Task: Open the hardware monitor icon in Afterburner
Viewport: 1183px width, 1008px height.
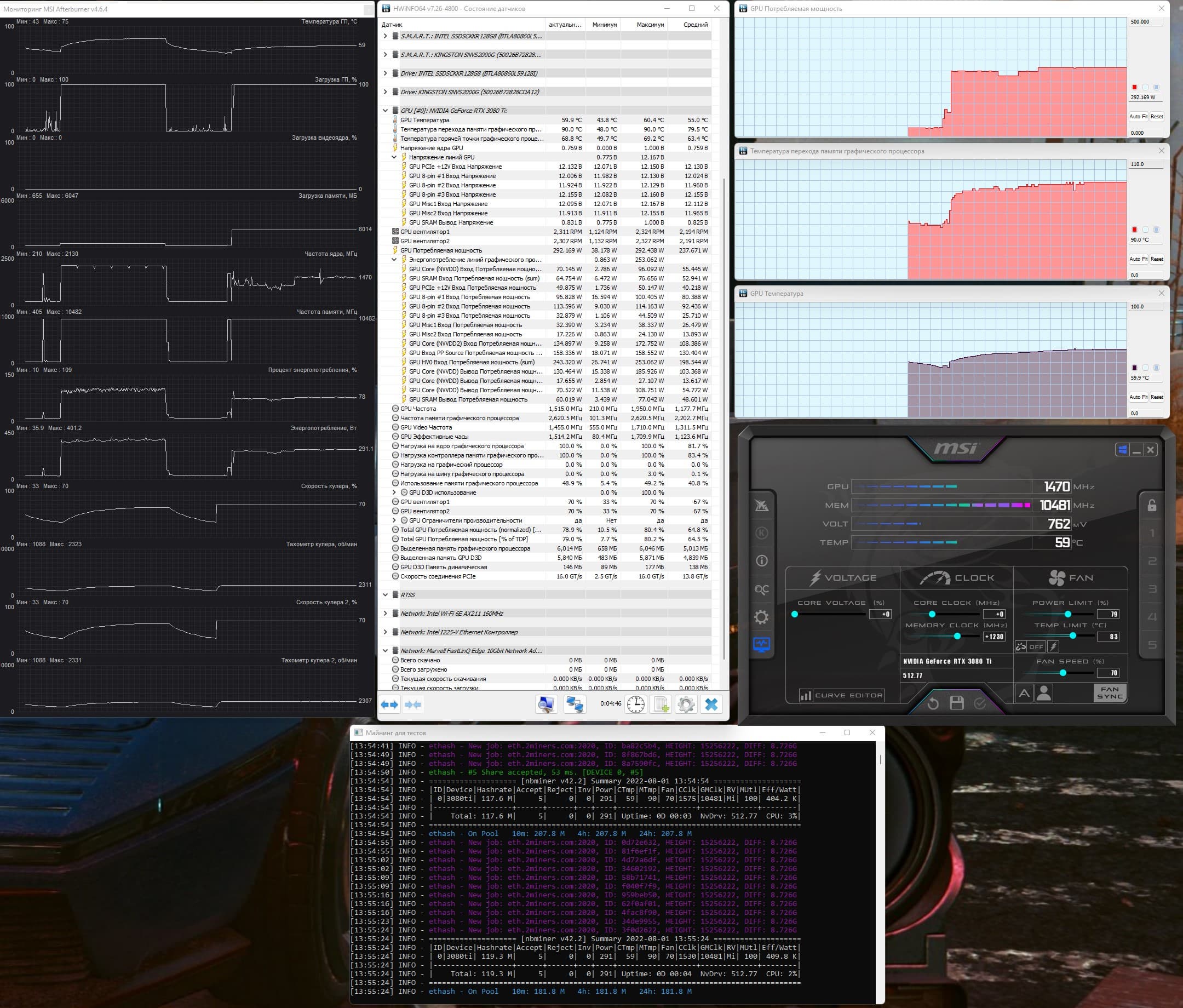Action: [x=762, y=645]
